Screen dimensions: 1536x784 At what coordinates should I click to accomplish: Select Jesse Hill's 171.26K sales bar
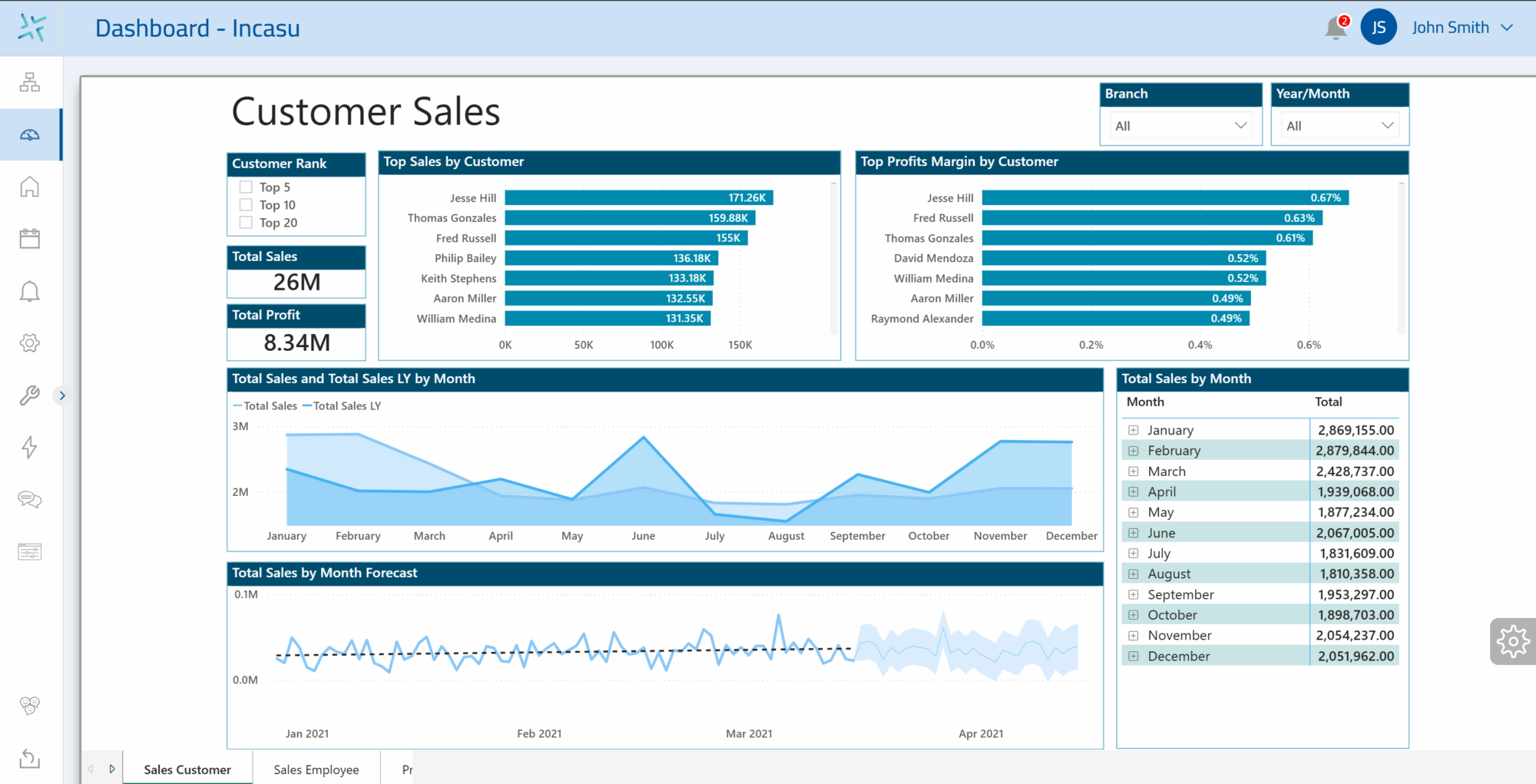point(639,197)
